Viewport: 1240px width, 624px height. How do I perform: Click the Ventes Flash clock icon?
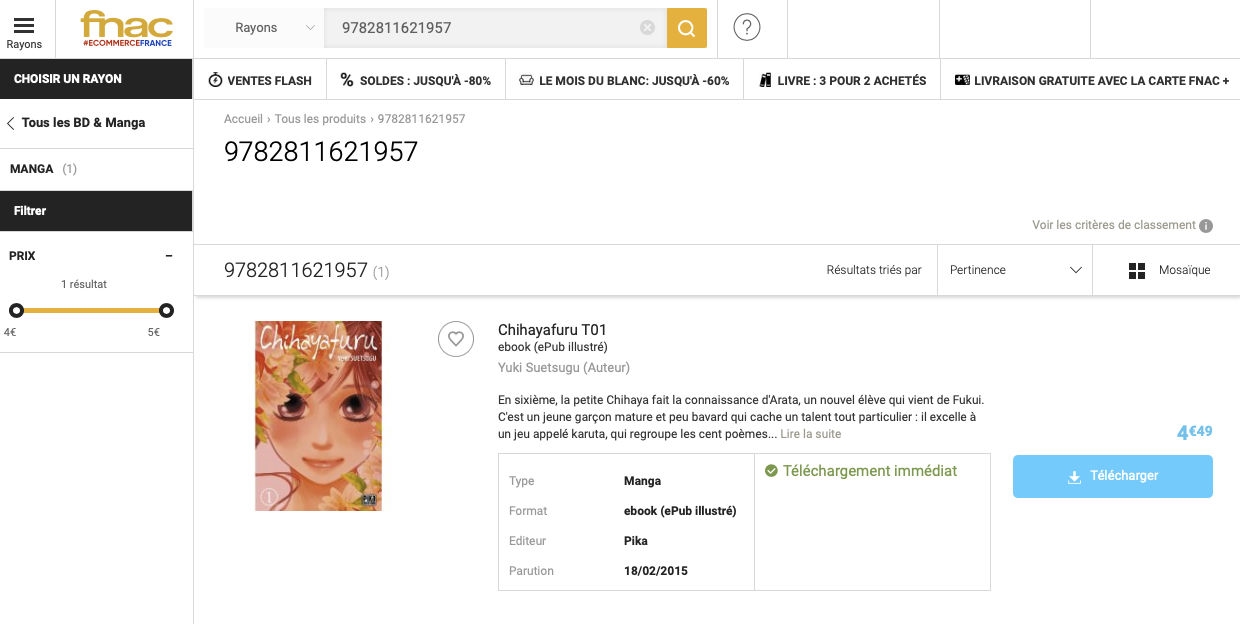click(214, 80)
